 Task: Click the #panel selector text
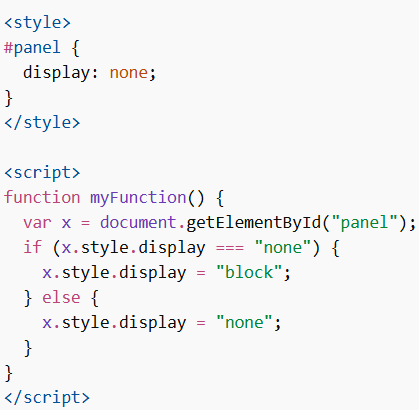[32, 48]
